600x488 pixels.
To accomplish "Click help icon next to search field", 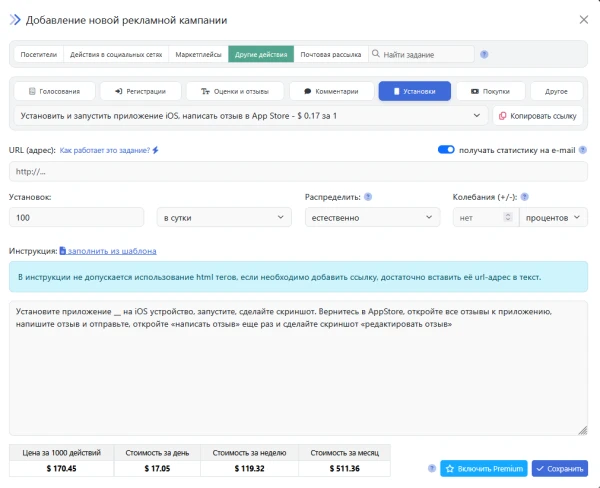I will 485,55.
